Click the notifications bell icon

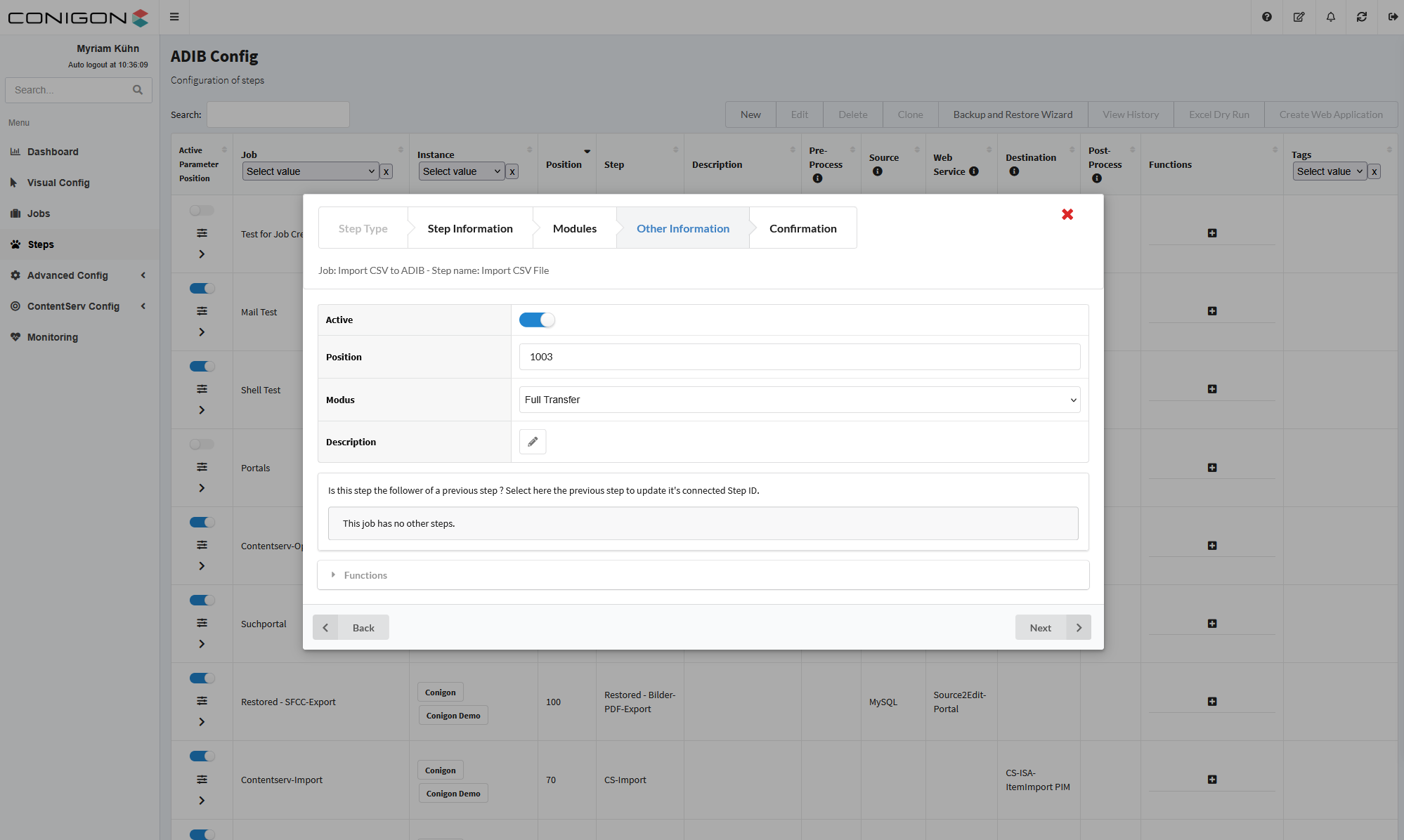1330,17
